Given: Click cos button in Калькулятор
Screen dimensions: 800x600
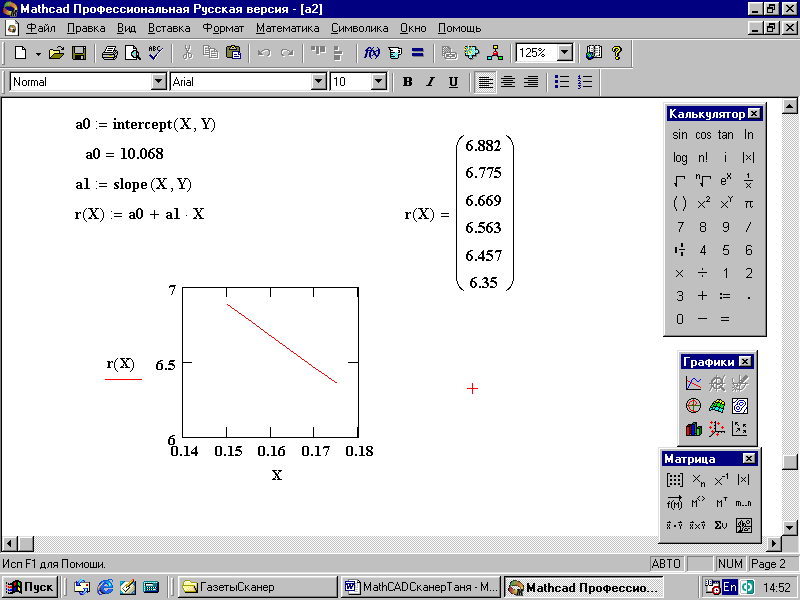Looking at the screenshot, I should tap(703, 135).
